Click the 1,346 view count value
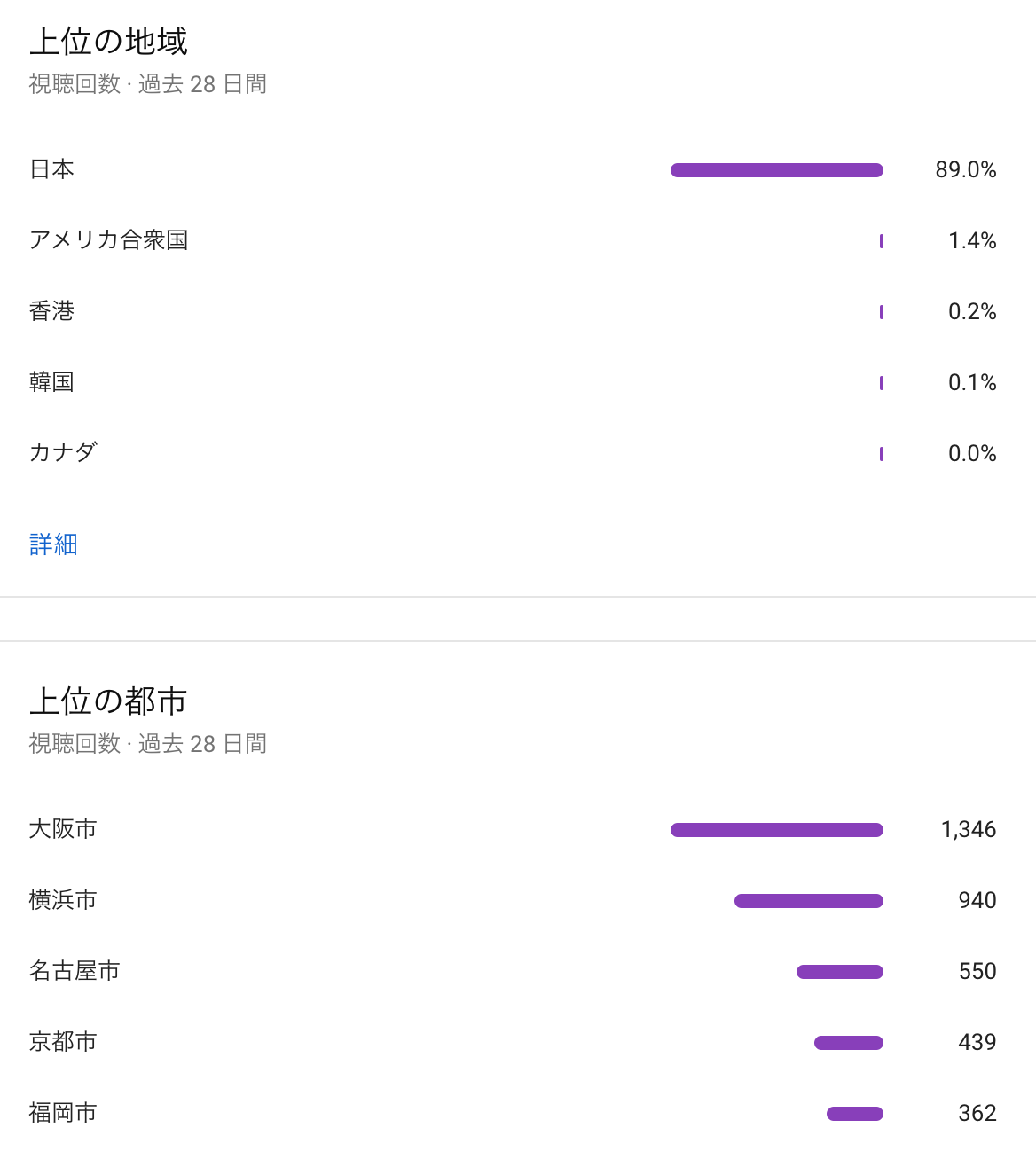 (968, 829)
